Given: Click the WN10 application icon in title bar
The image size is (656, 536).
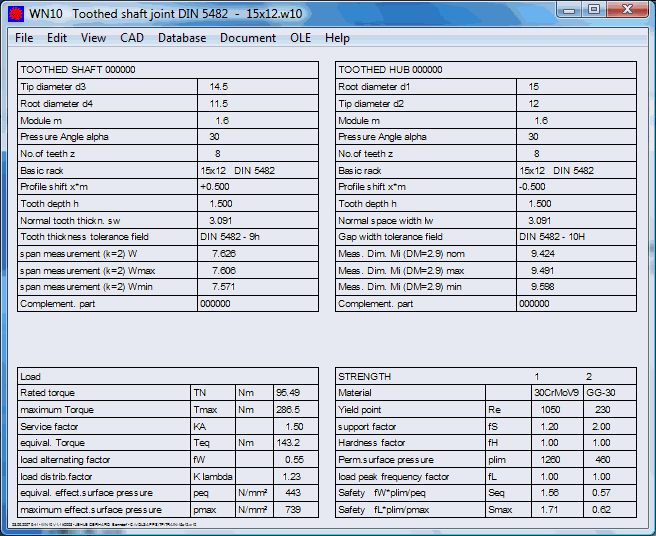Looking at the screenshot, I should 15,12.
